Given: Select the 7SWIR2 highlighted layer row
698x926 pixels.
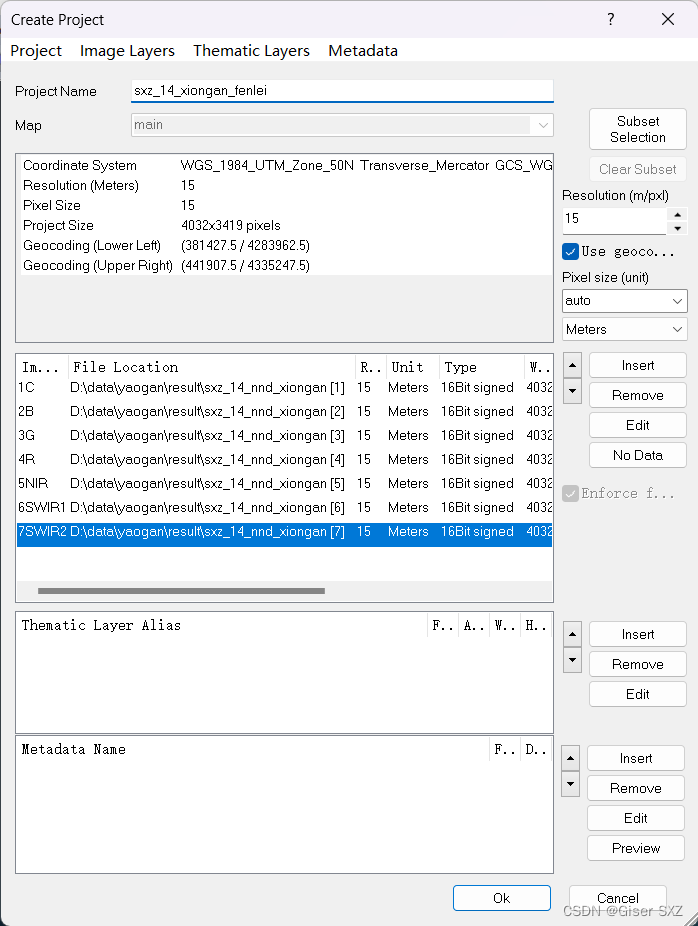Looking at the screenshot, I should [285, 532].
